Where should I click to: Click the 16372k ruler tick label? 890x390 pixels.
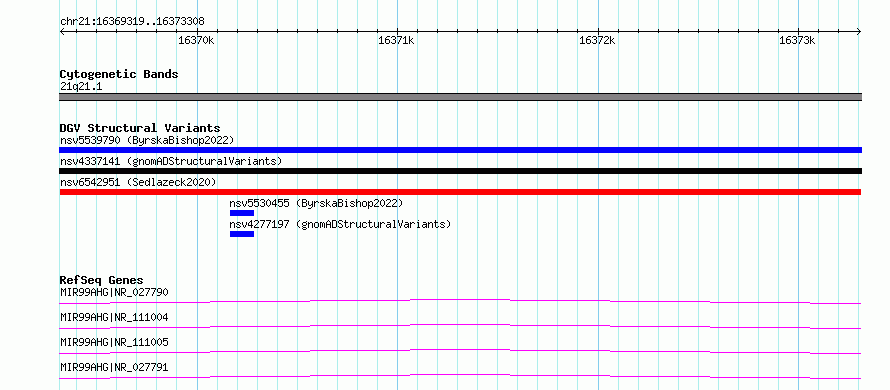pos(597,40)
